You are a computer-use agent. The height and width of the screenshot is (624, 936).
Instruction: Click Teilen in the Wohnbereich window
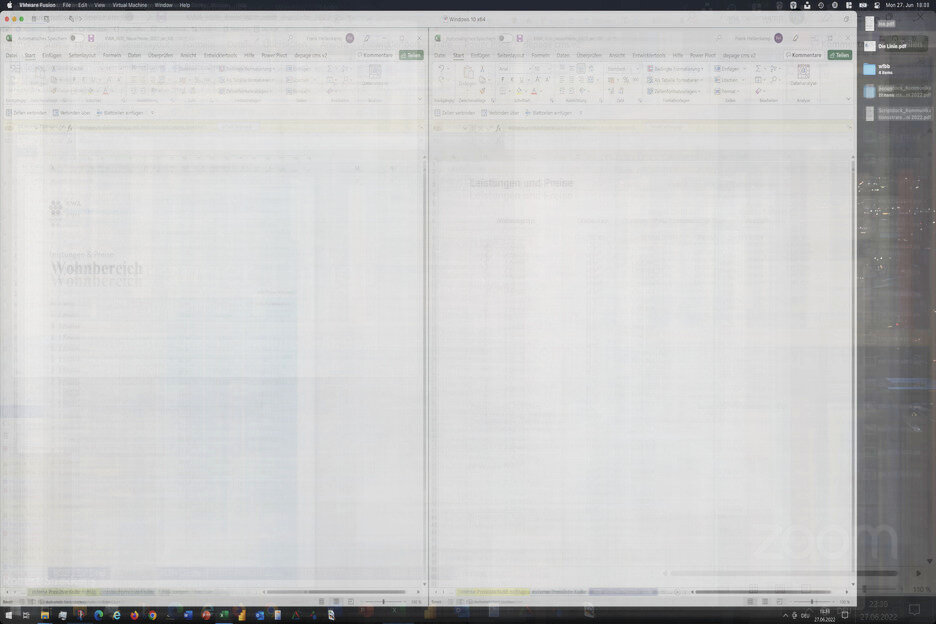[x=411, y=56]
